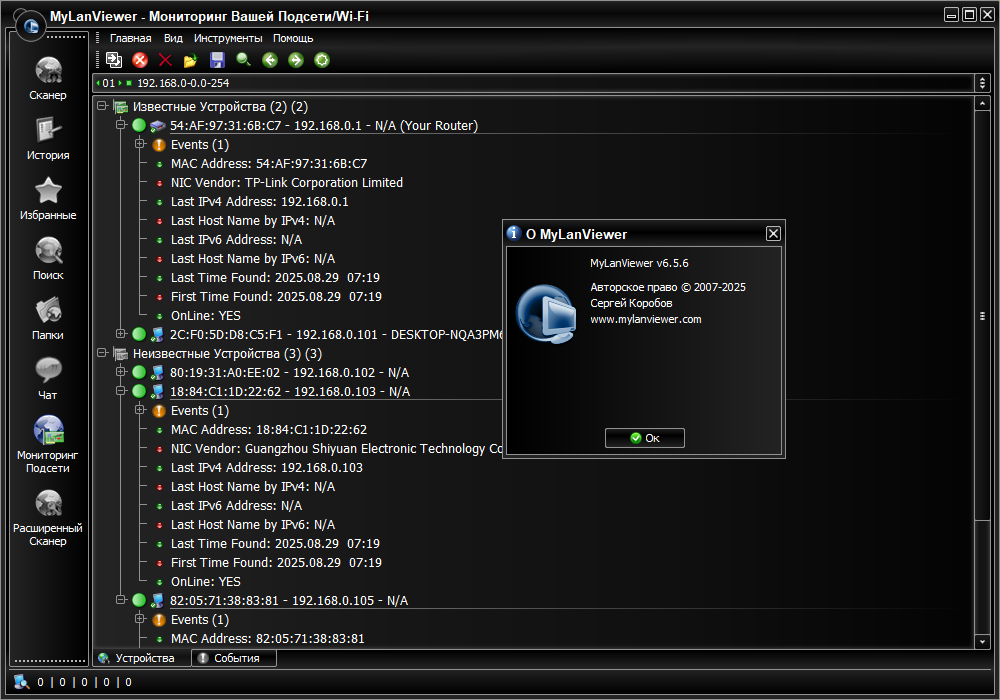Expand the 80:19:31:A0:EE:02 device node
Screen dimensions: 1000x700
(x=121, y=372)
